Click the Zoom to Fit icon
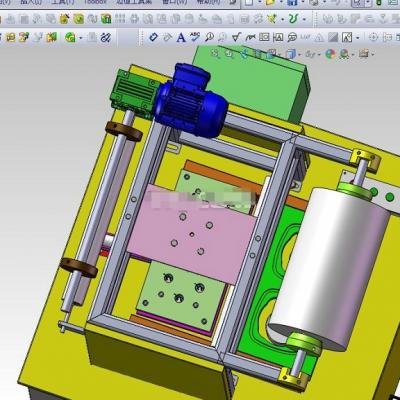The width and height of the screenshot is (400, 400). (x=216, y=53)
